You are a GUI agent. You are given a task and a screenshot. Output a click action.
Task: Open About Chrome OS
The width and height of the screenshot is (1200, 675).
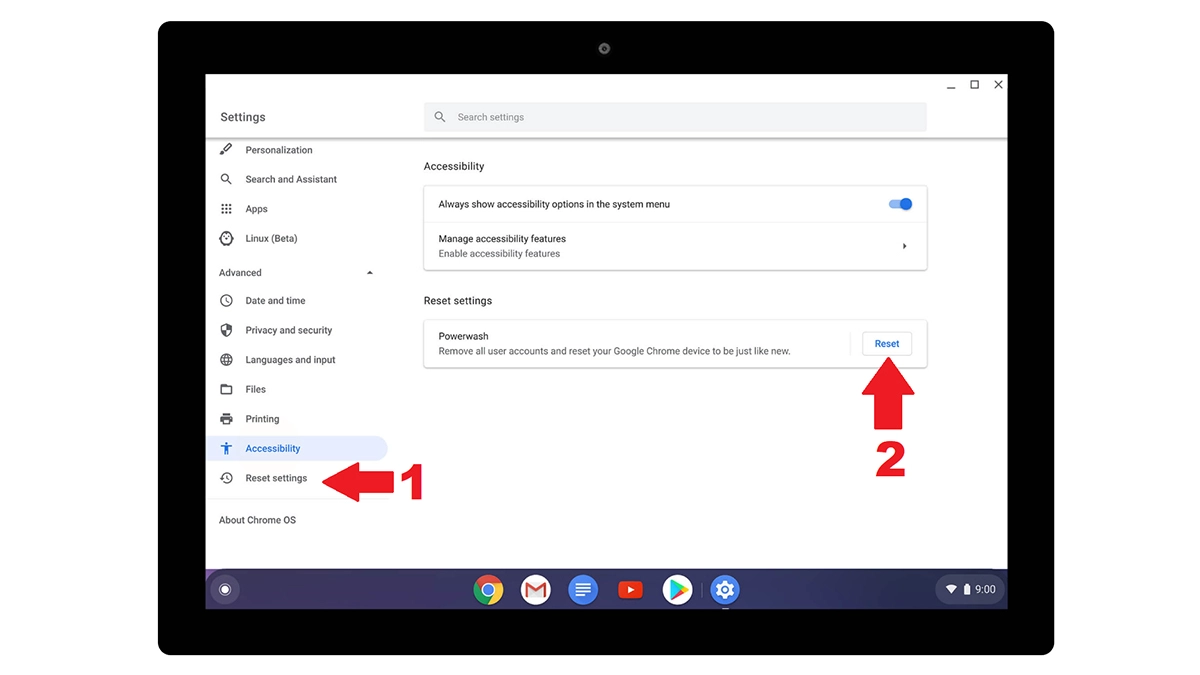pos(257,520)
